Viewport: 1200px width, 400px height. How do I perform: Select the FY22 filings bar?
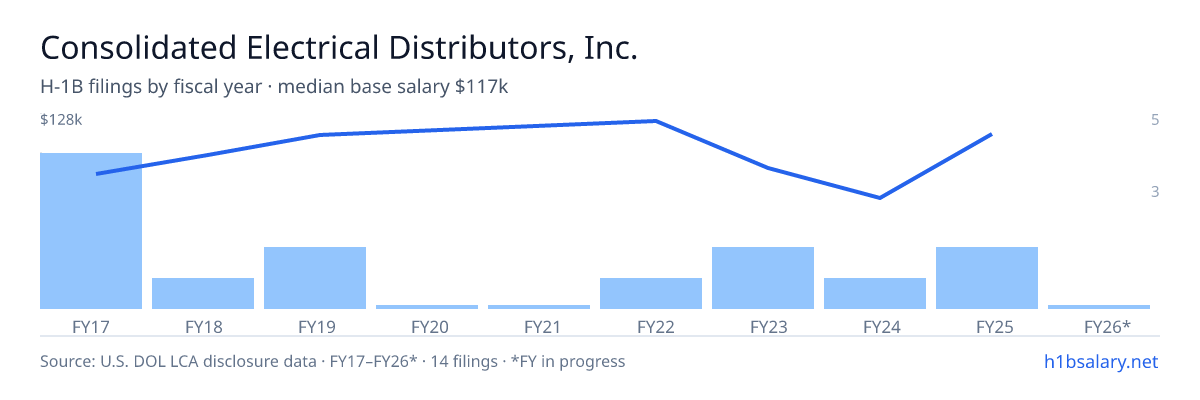(651, 293)
